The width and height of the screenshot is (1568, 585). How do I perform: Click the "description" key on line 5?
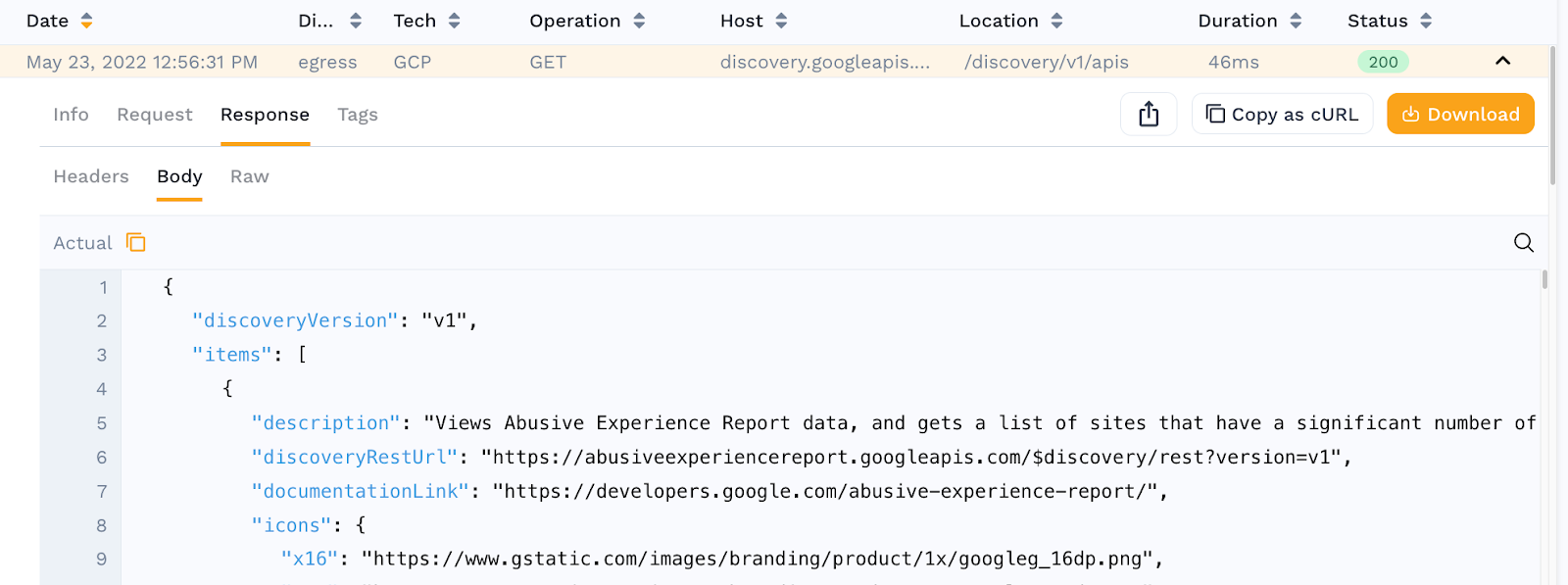(326, 422)
